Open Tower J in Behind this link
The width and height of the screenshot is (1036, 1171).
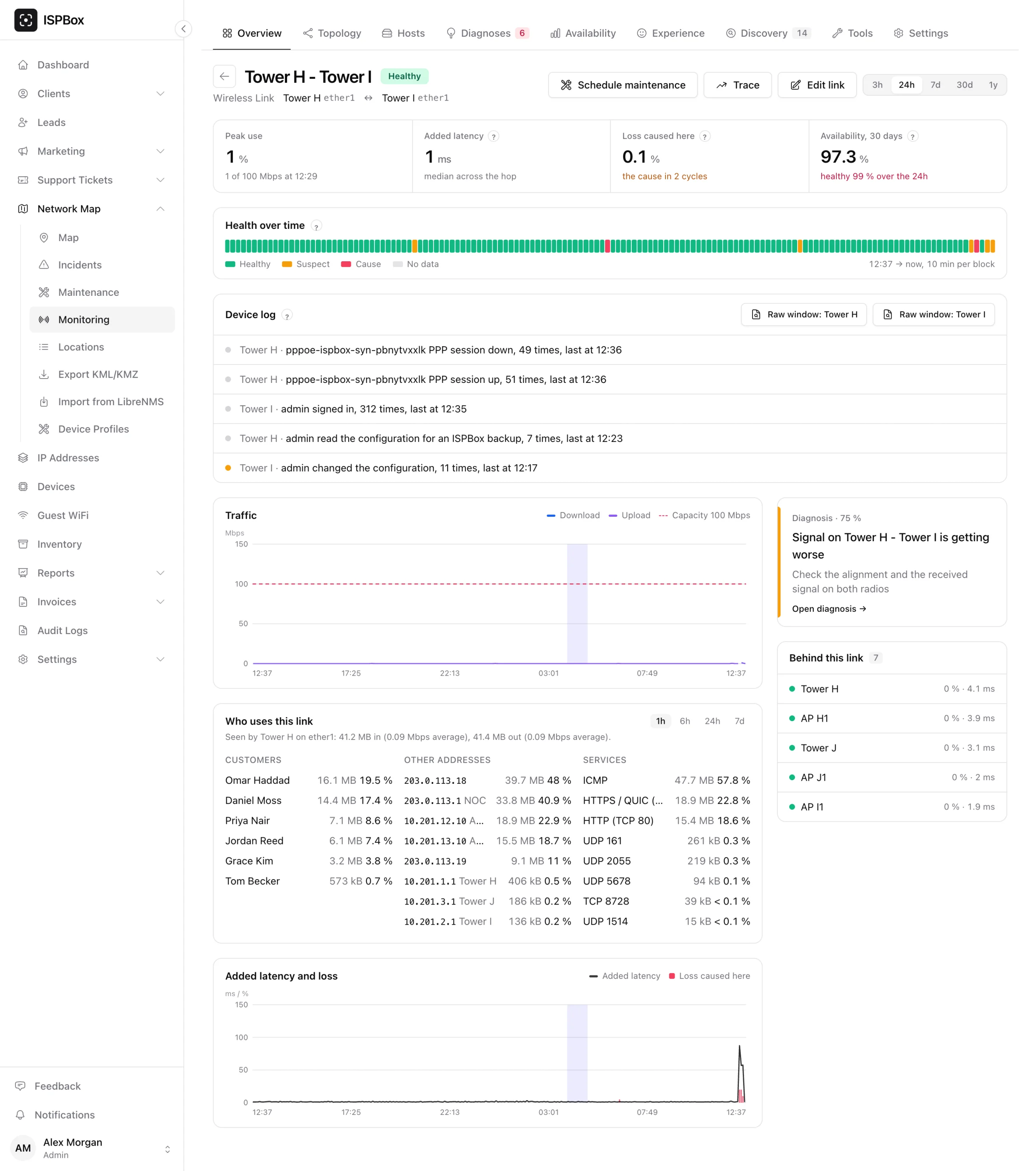[x=892, y=748]
